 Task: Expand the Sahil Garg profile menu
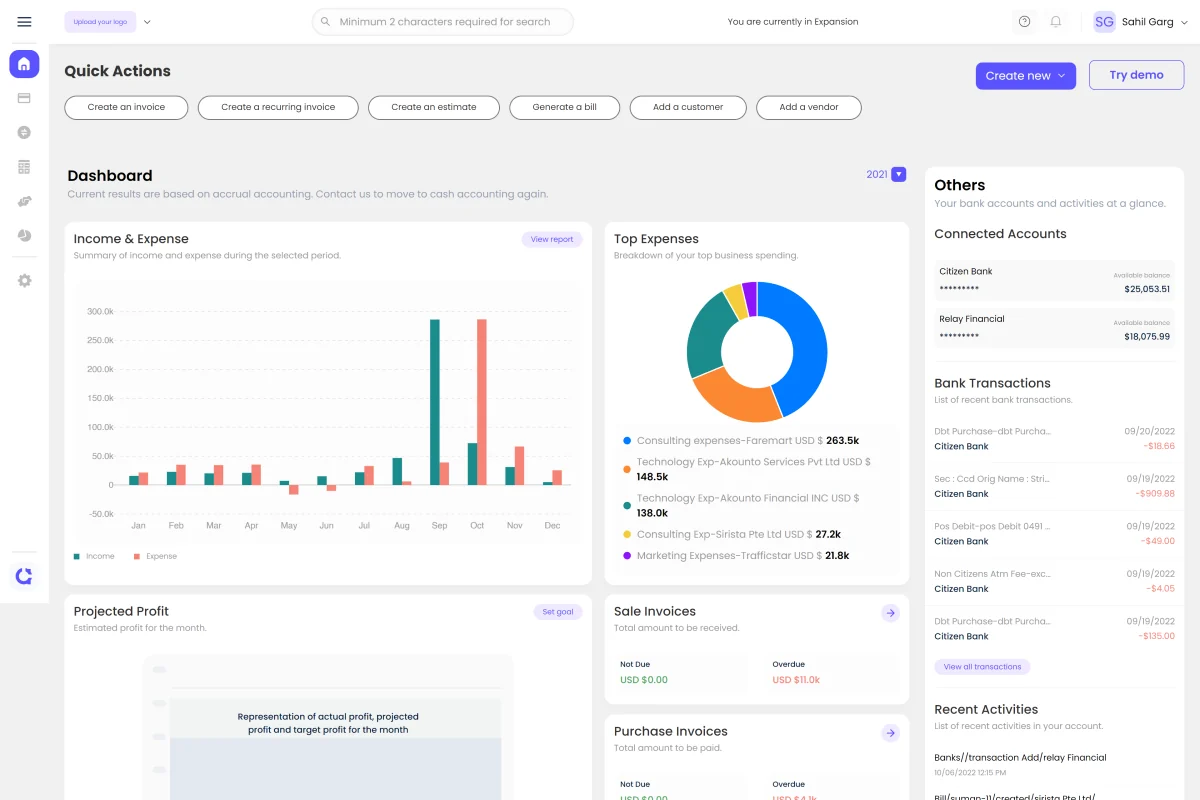pos(1139,21)
